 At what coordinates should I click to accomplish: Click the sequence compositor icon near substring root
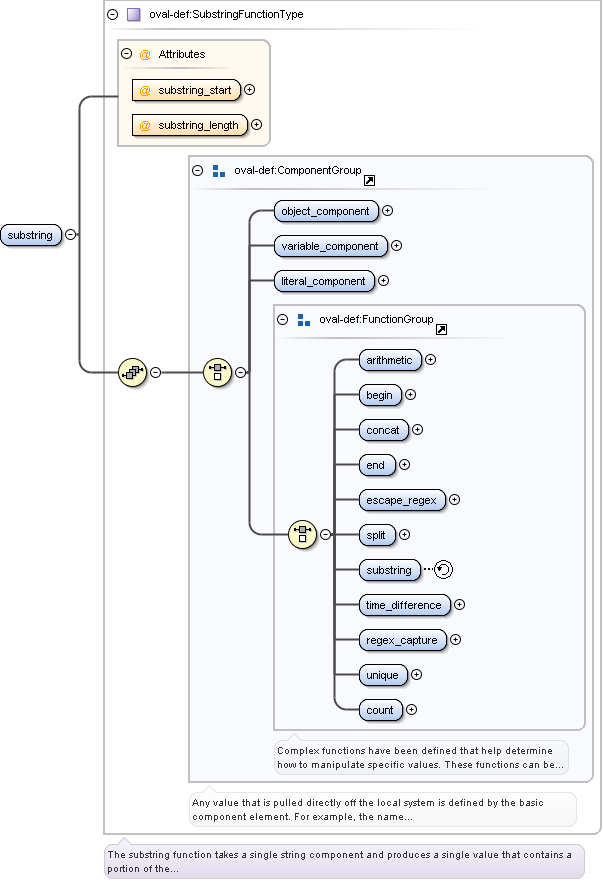coord(132,373)
